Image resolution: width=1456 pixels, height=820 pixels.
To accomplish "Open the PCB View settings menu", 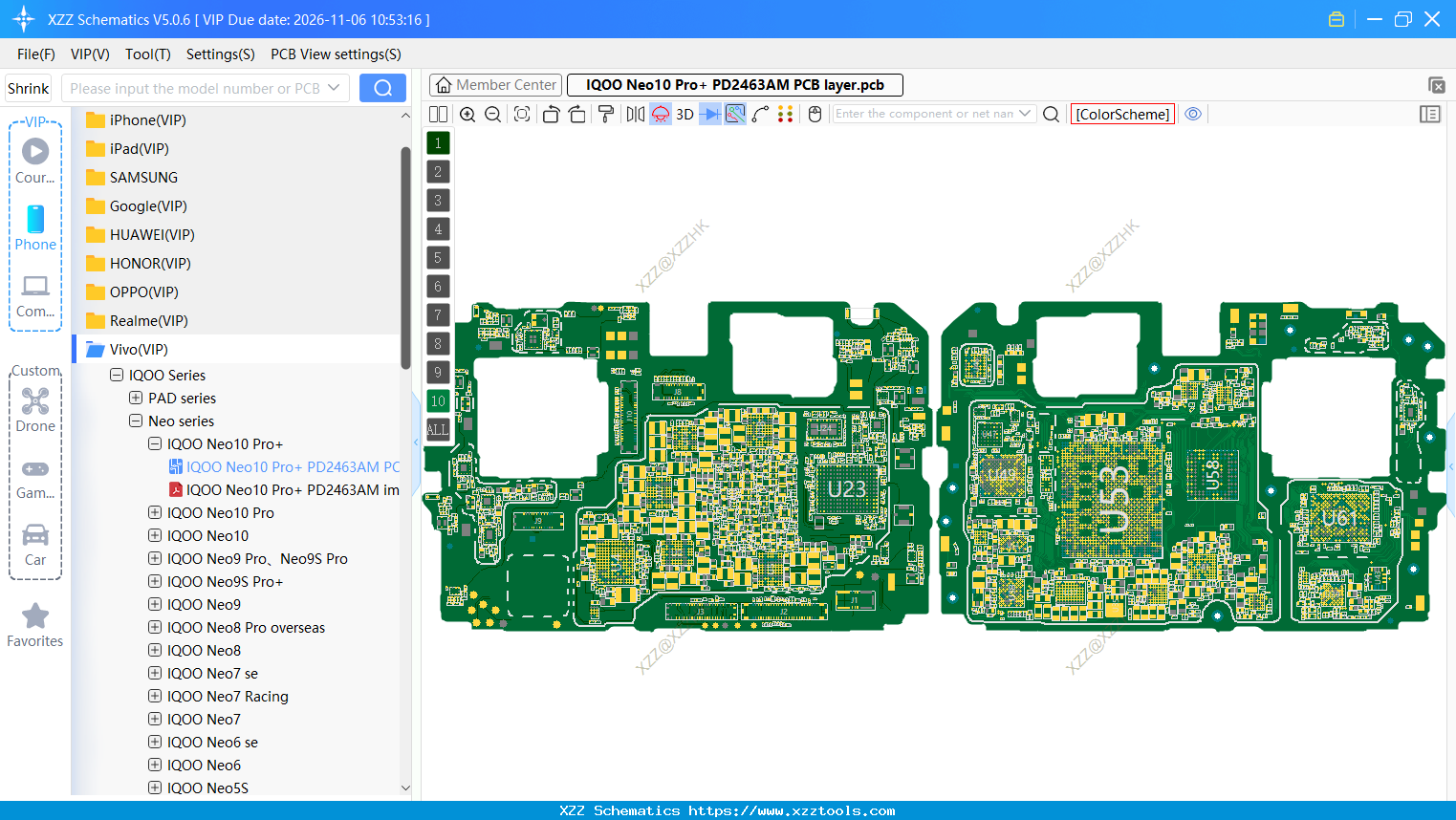I will pyautogui.click(x=335, y=54).
